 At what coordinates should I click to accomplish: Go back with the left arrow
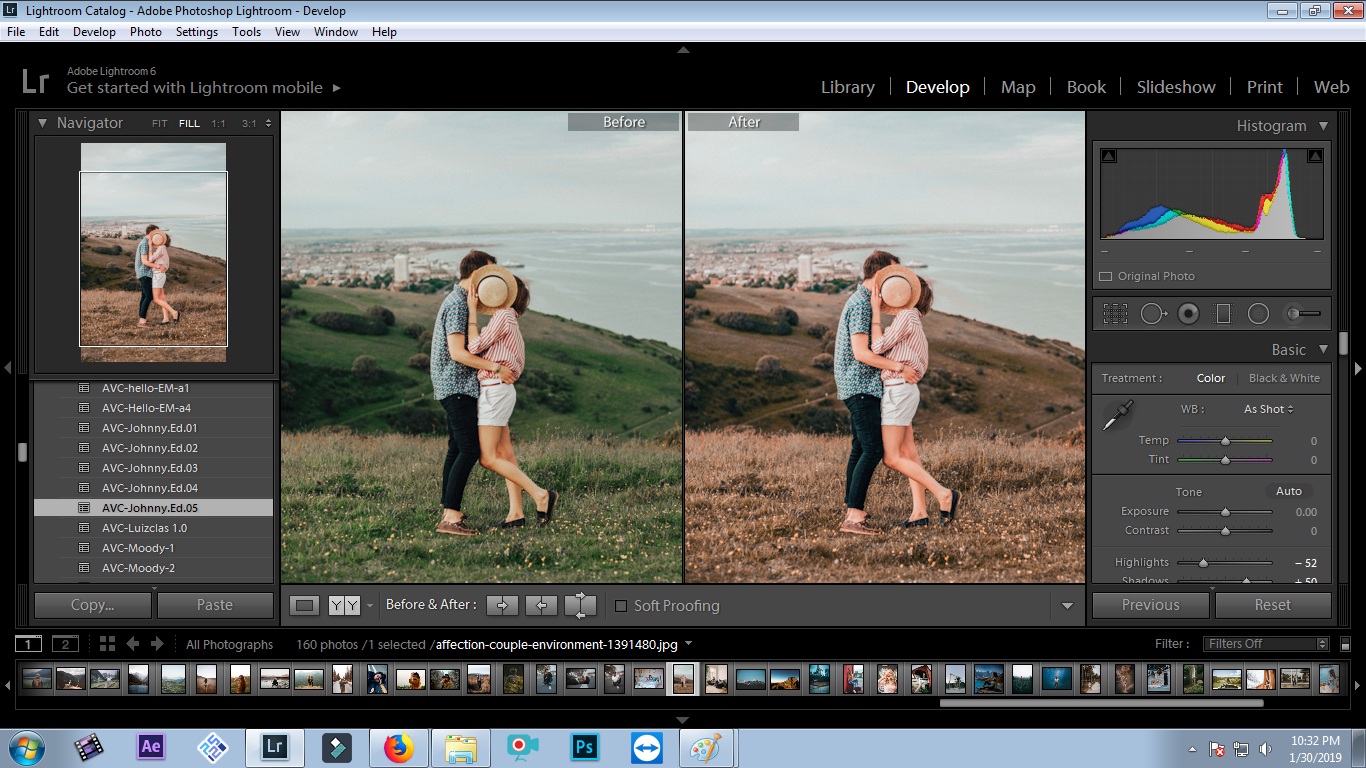click(x=132, y=644)
